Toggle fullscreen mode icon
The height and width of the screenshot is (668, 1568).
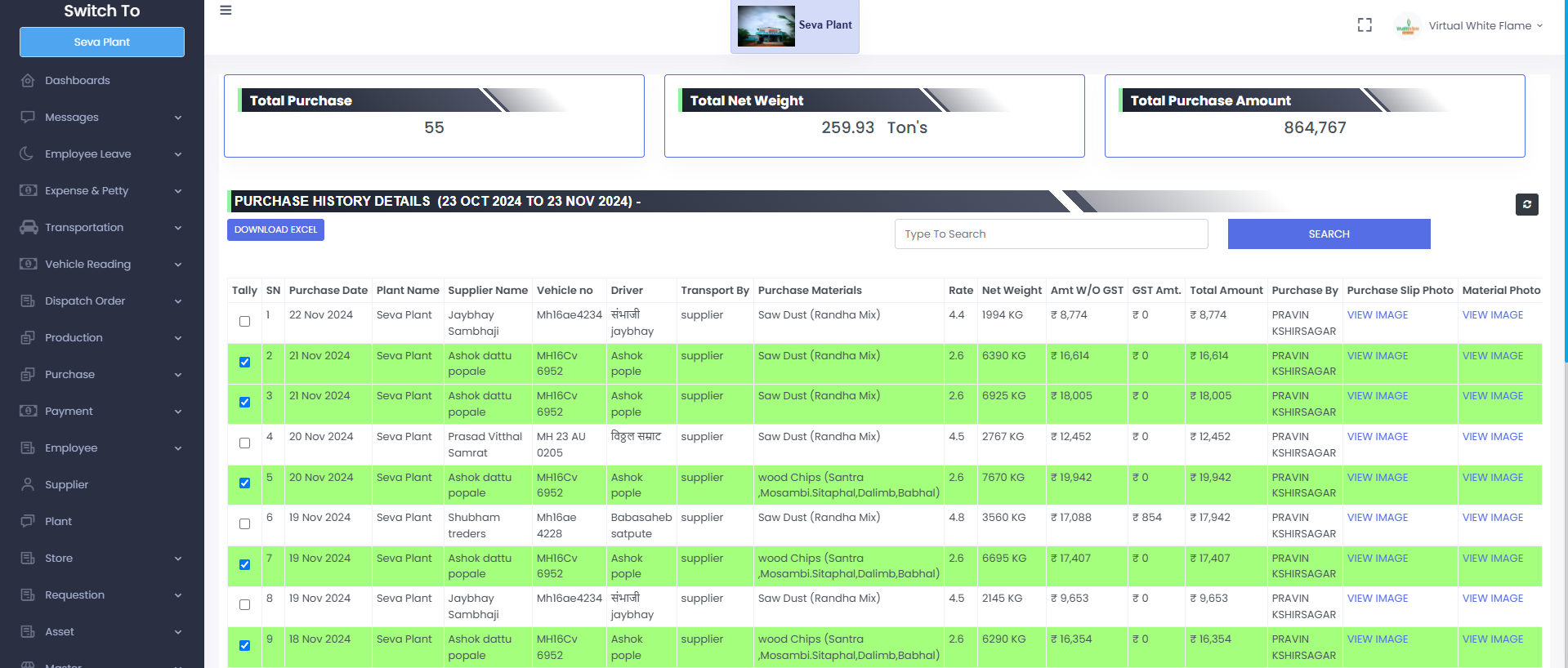pyautogui.click(x=1365, y=25)
